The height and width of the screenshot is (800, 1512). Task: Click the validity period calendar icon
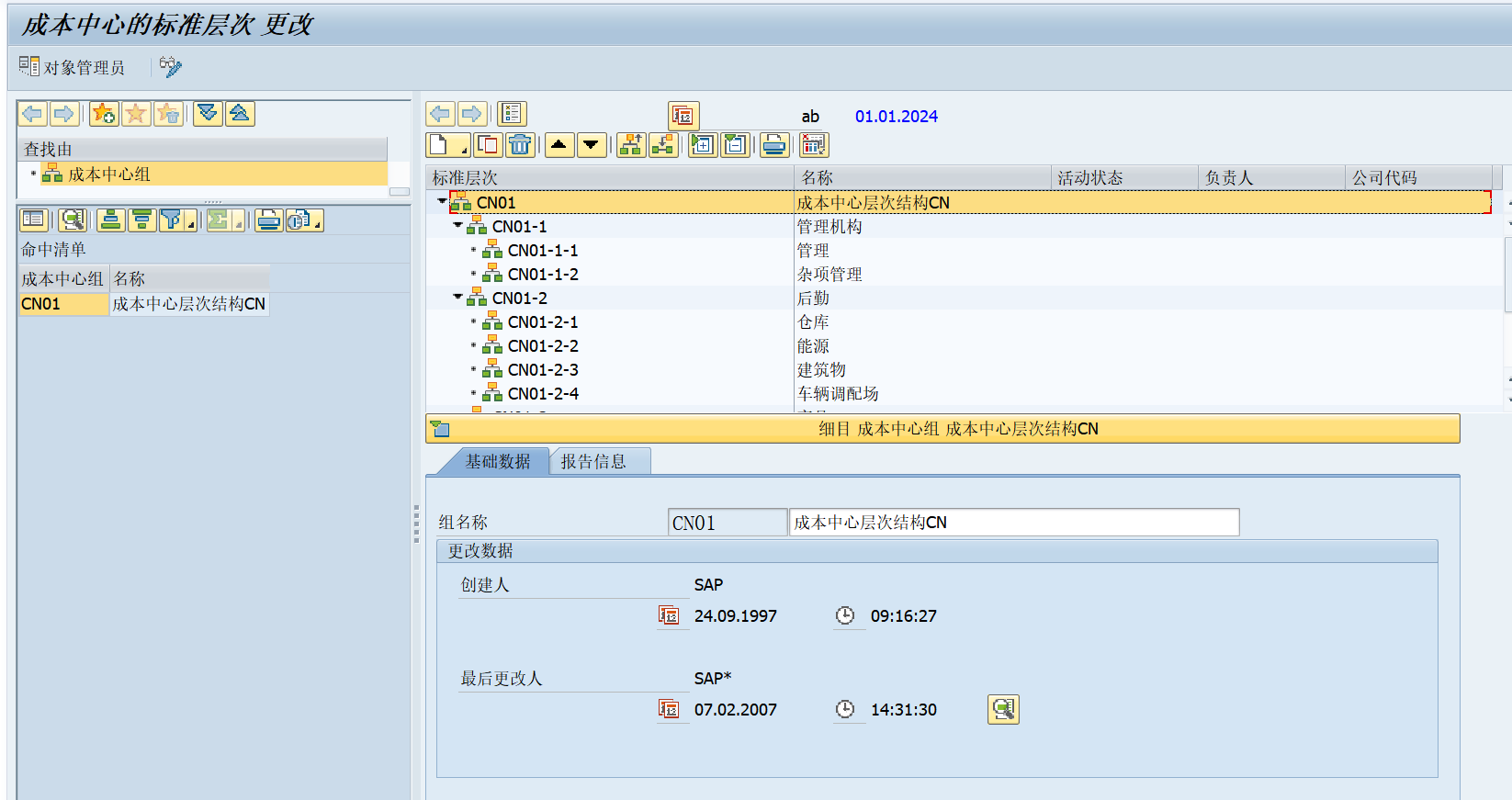[x=683, y=116]
